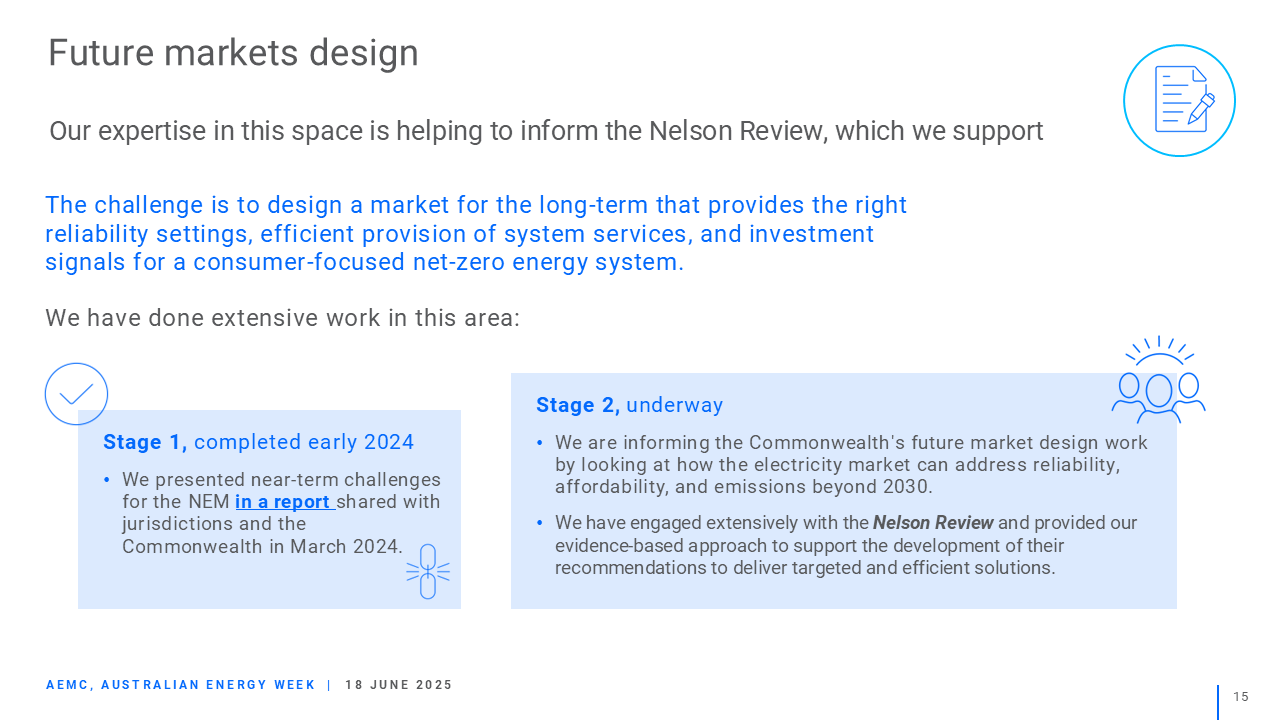1280x720 pixels.
Task: Click the chain link icon in the Stage 1 box
Action: tap(428, 572)
